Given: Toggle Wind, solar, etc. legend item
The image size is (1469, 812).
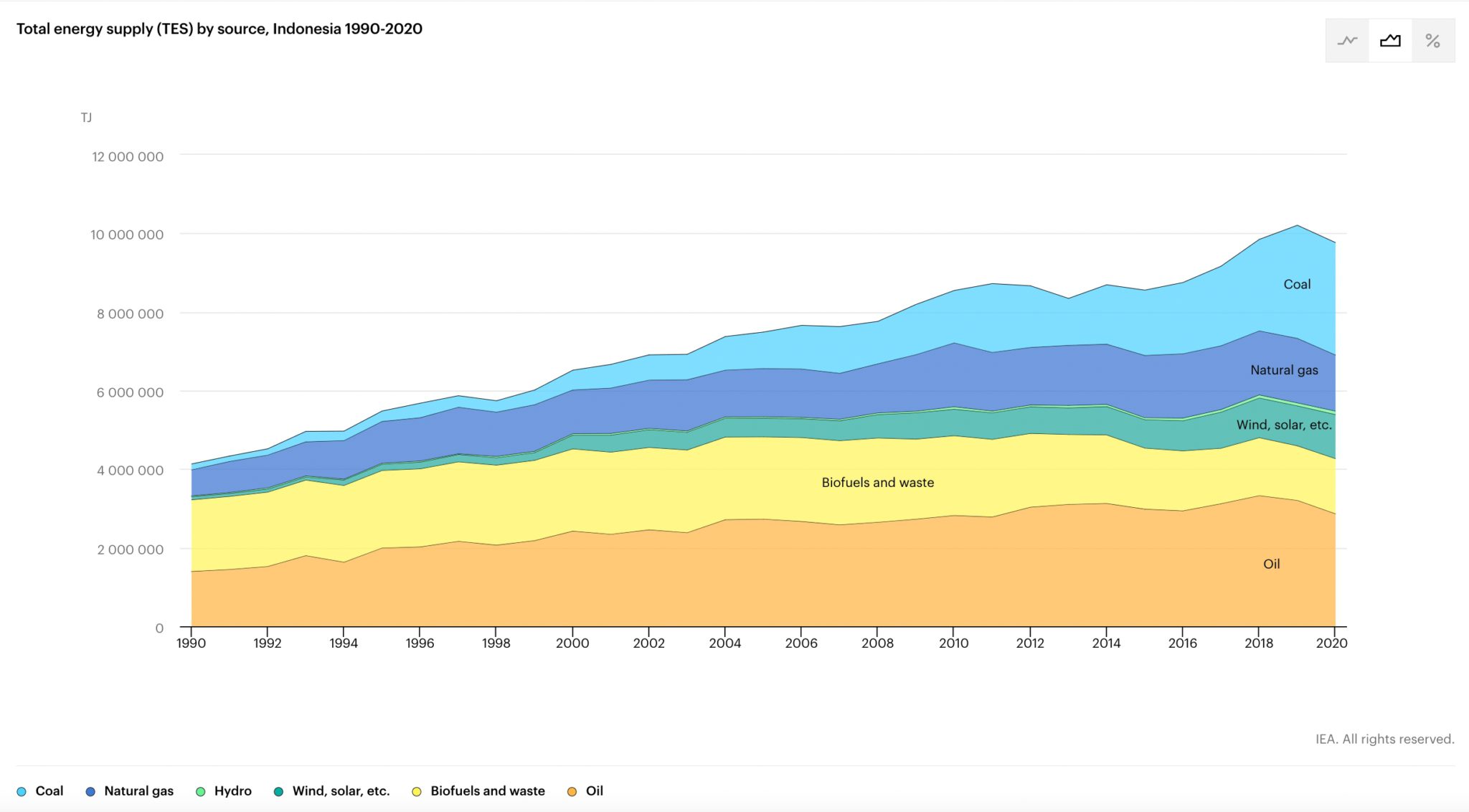Looking at the screenshot, I should [x=341, y=790].
